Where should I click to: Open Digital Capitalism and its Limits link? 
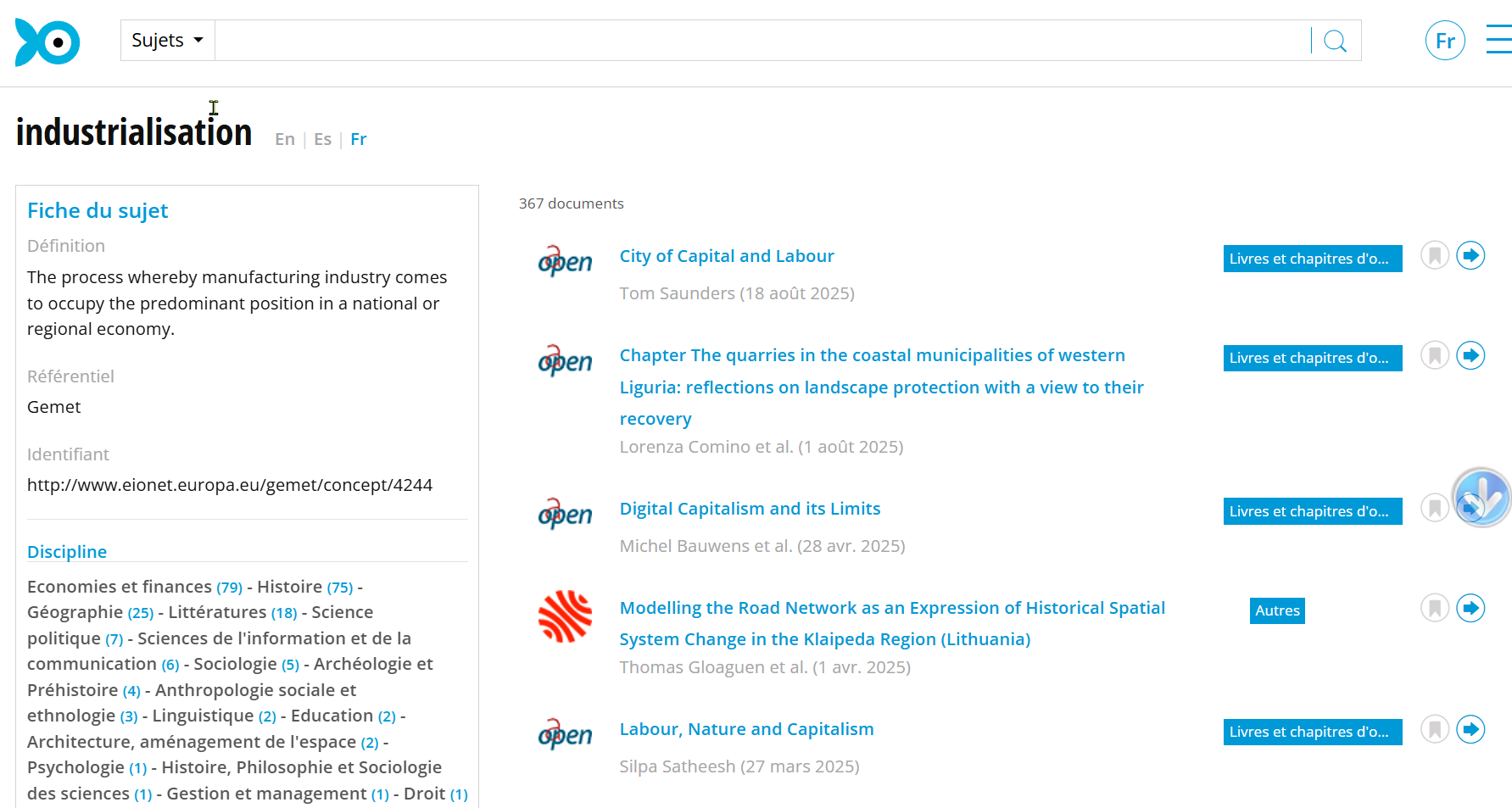[750, 509]
